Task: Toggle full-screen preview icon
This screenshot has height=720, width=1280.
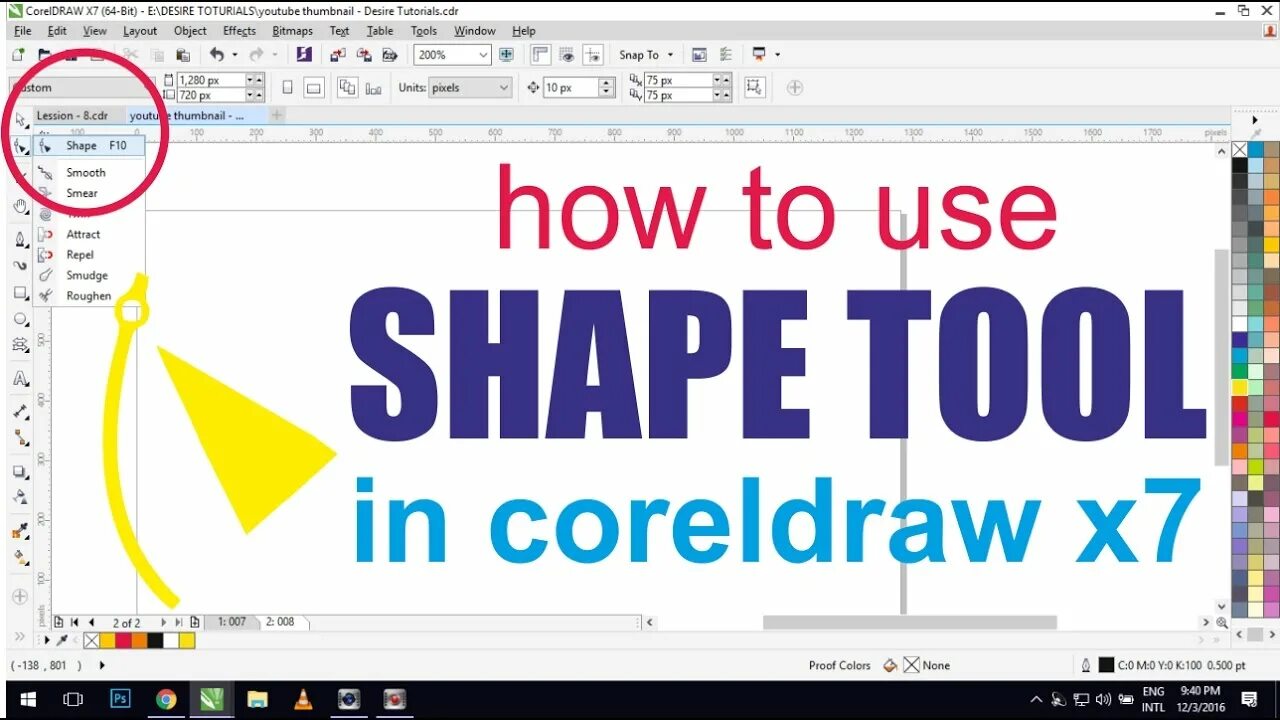Action: pos(507,55)
